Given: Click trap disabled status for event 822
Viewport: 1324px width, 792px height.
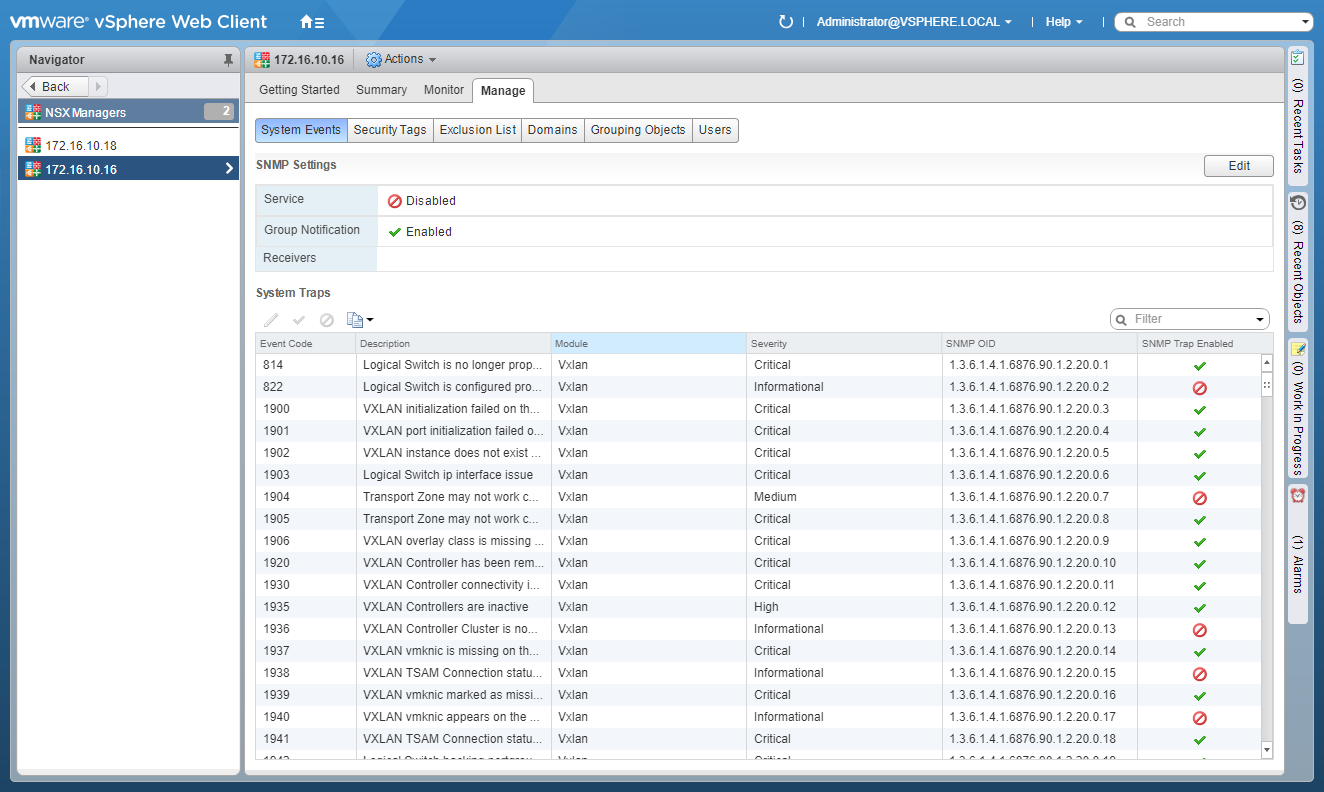Looking at the screenshot, I should (1199, 388).
